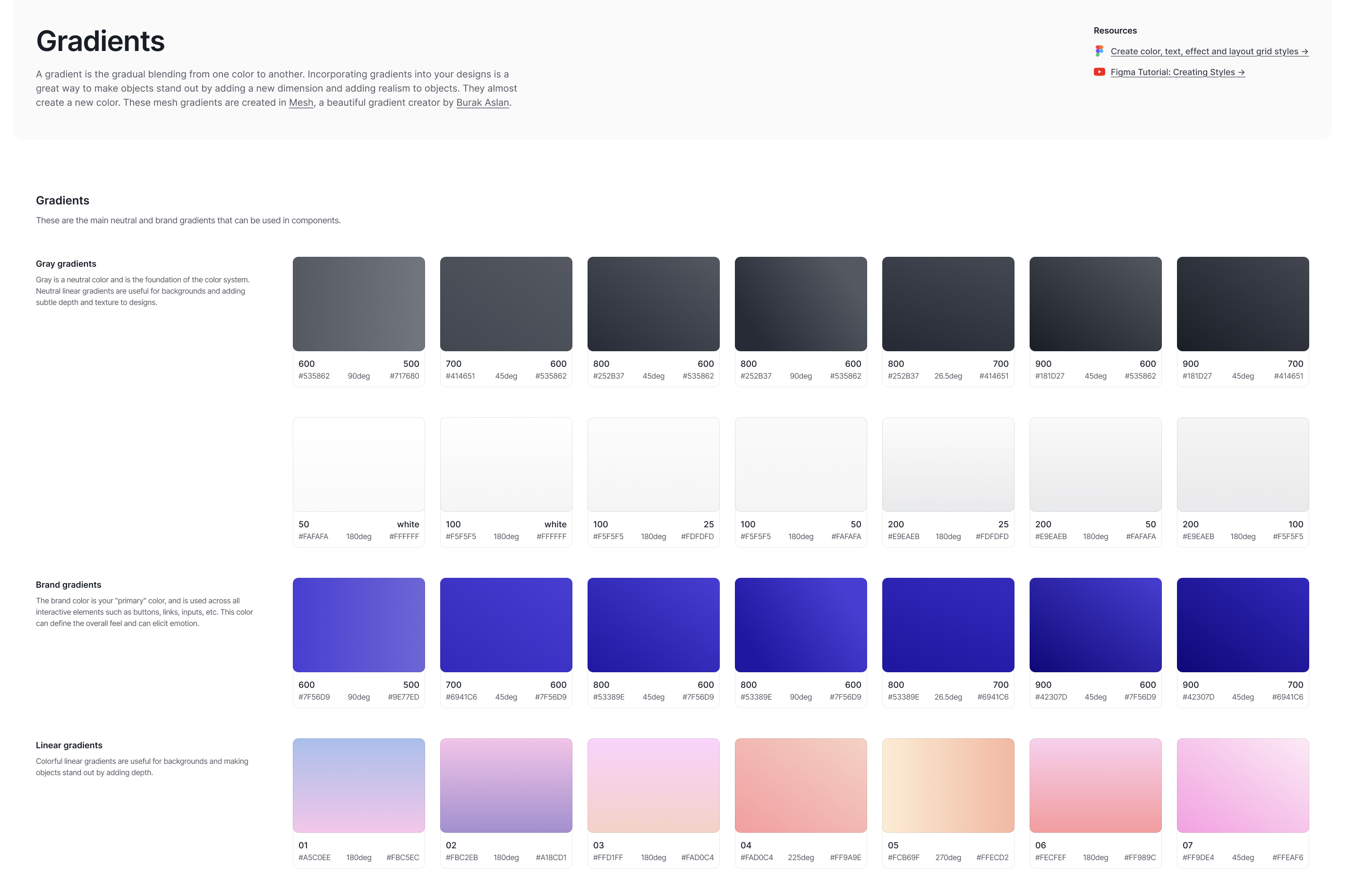The height and width of the screenshot is (896, 1347).
Task: Click the Burak Aslan hyperlink
Action: coord(483,102)
